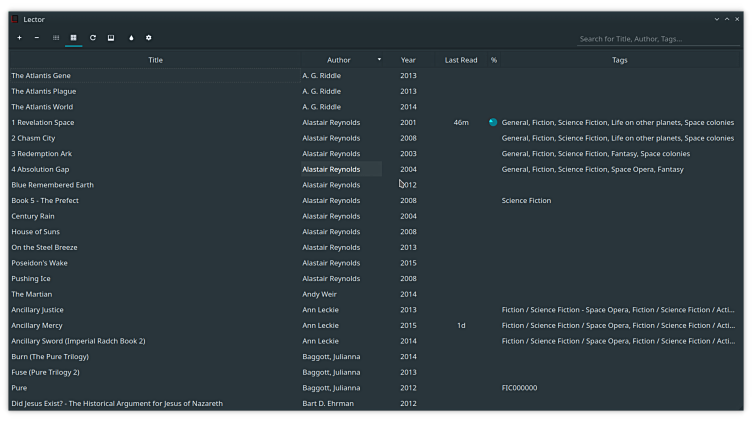Toggle the underlined table view button
Image resolution: width=752 pixels, height=423 pixels.
point(74,38)
